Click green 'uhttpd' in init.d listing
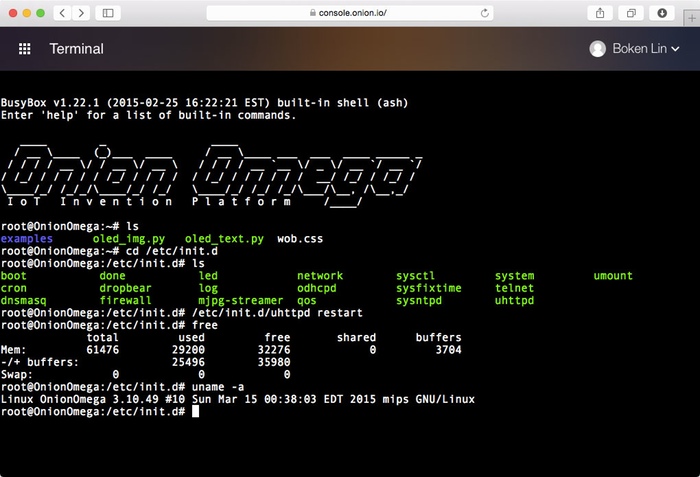 tap(515, 301)
